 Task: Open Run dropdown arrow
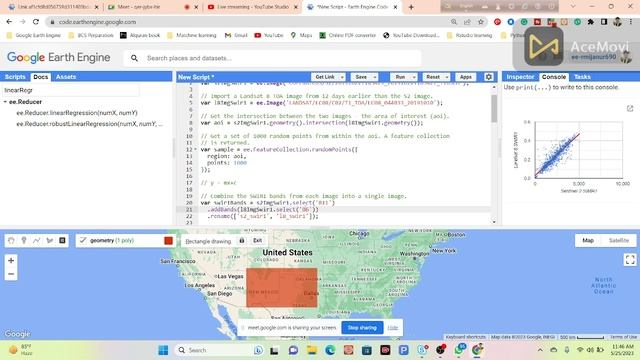coord(414,77)
